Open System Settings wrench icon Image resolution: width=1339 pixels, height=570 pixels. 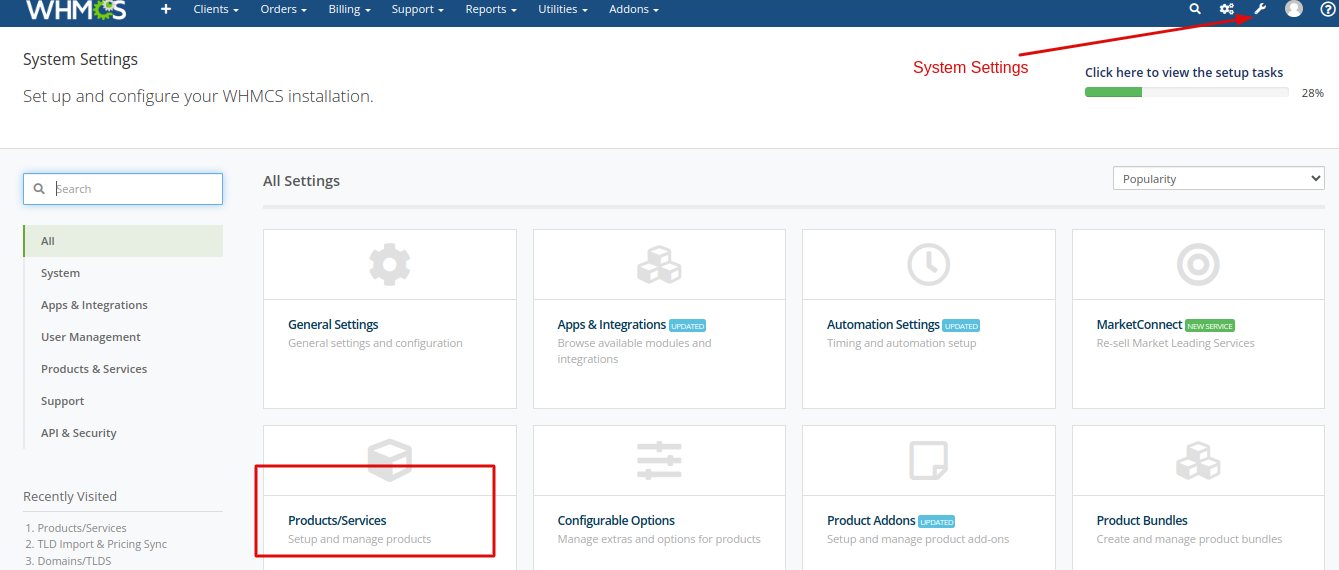point(1260,9)
